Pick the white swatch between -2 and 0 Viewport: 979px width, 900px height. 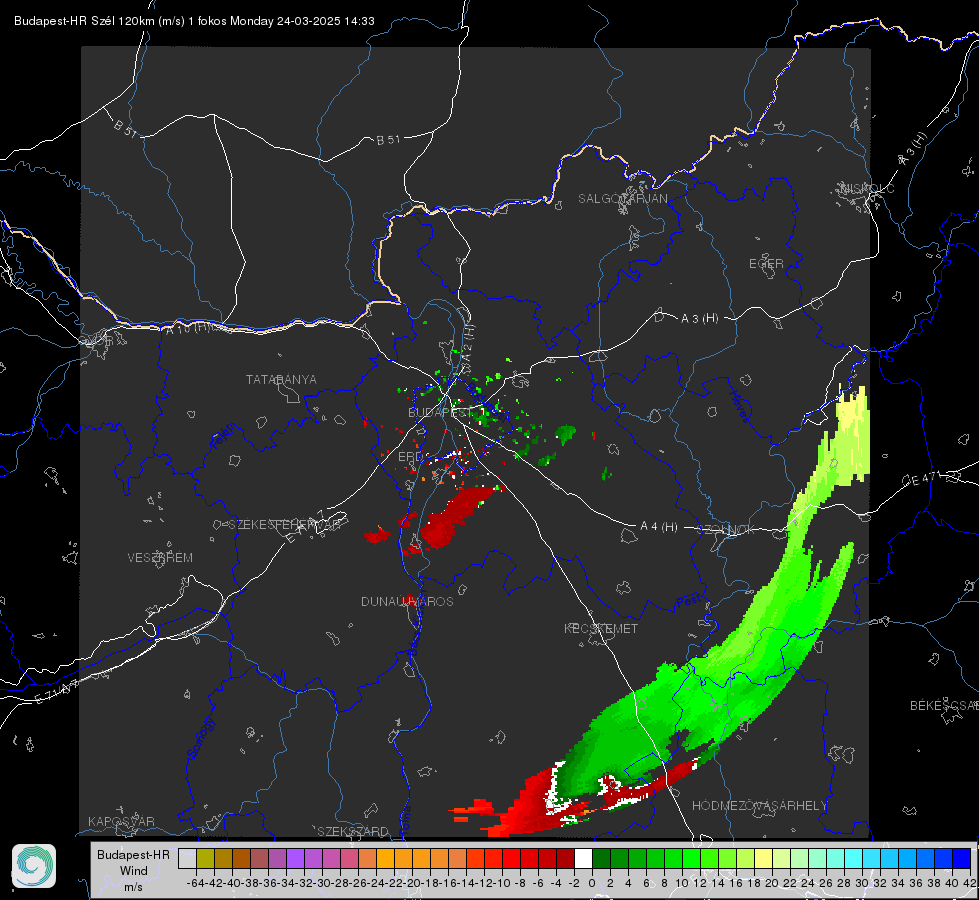(583, 859)
